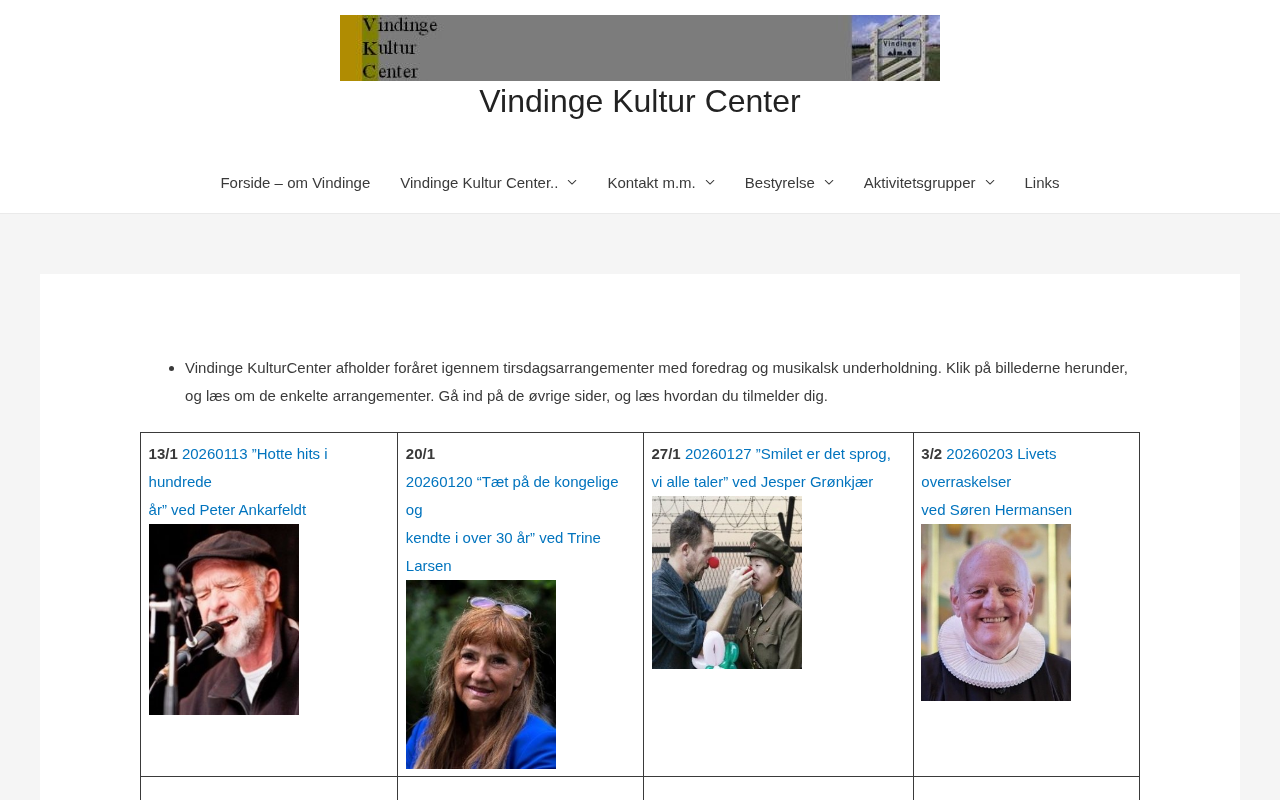Screen dimensions: 1280x800
Task: Open 20260113 Hotte hits i hundrede år link
Action: pyautogui.click(x=238, y=482)
